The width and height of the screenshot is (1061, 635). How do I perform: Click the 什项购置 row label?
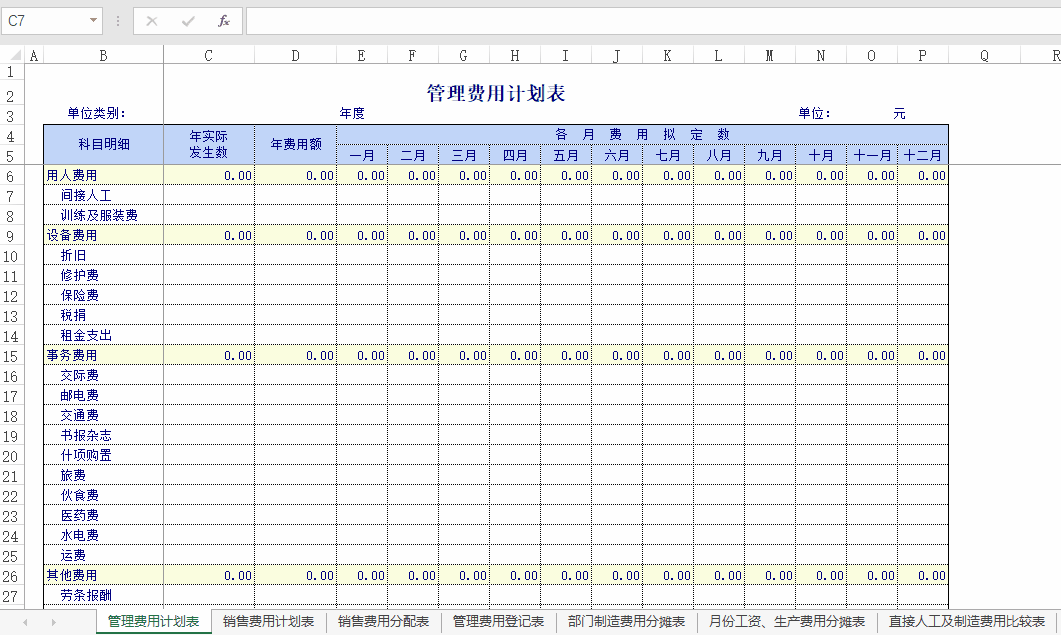86,455
